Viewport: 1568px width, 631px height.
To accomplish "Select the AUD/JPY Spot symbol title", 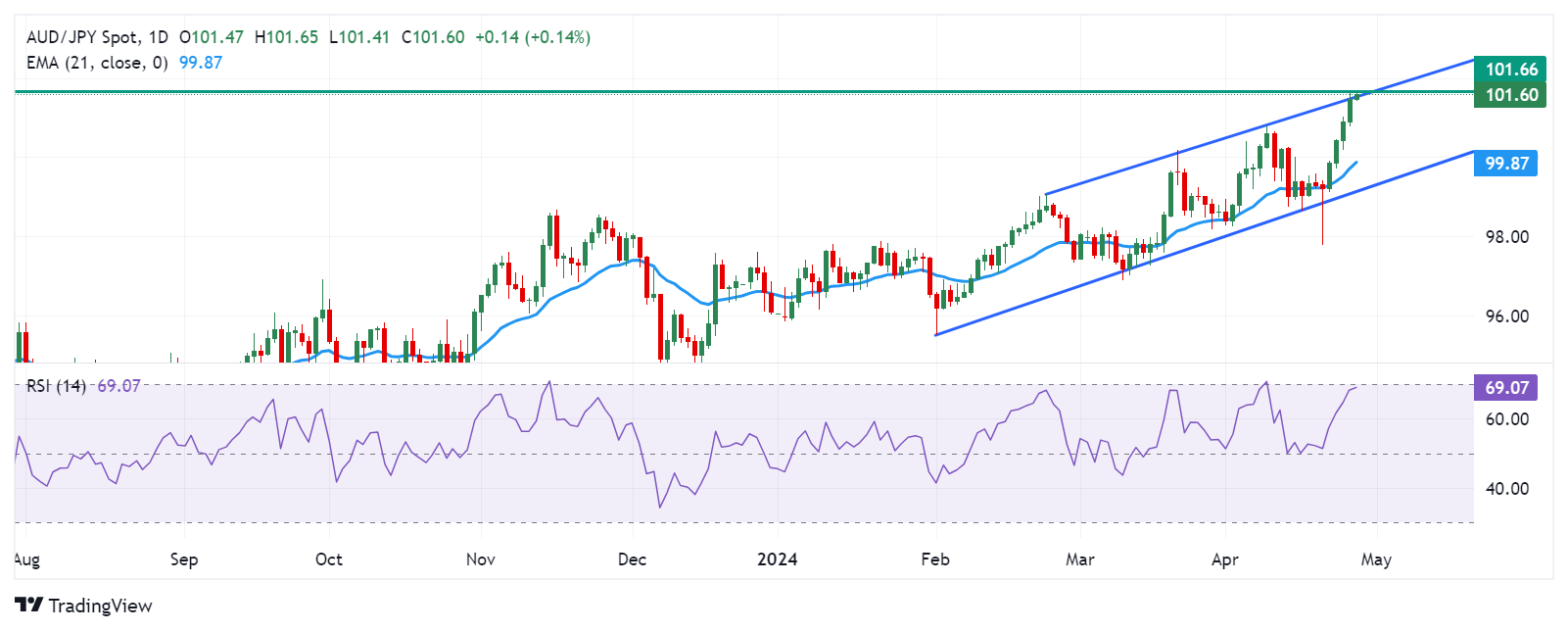I will click(82, 37).
